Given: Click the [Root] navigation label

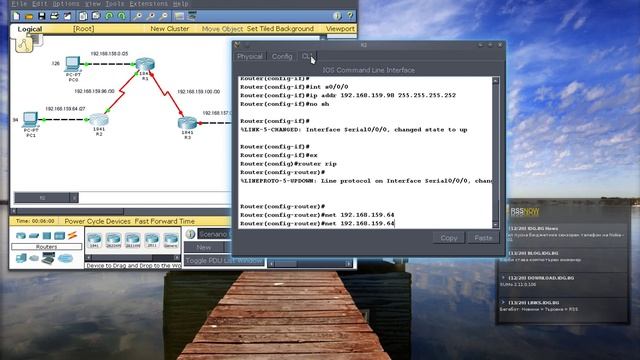Looking at the screenshot, I should tap(84, 29).
